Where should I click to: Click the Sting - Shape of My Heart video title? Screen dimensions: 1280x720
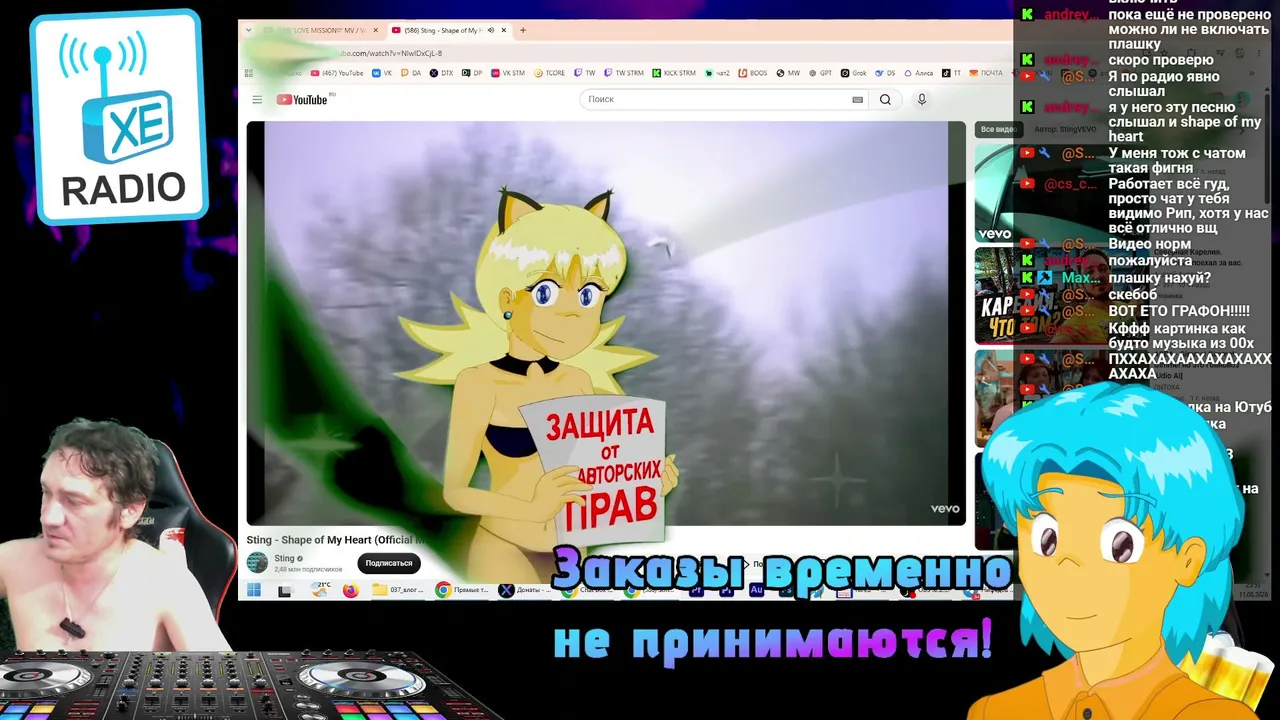(336, 540)
